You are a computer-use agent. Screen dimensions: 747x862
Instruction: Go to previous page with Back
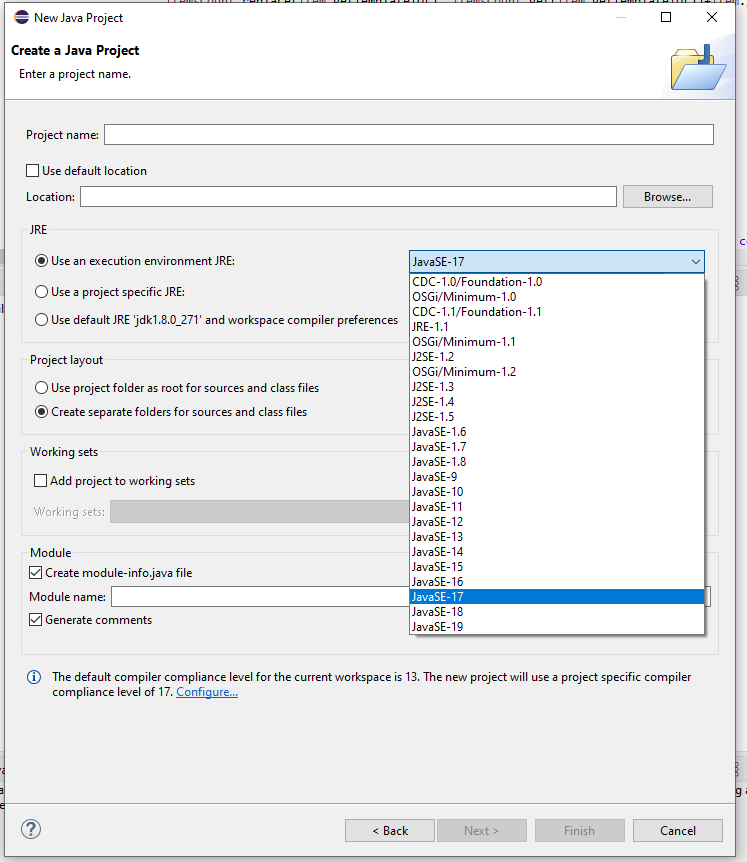tap(390, 830)
